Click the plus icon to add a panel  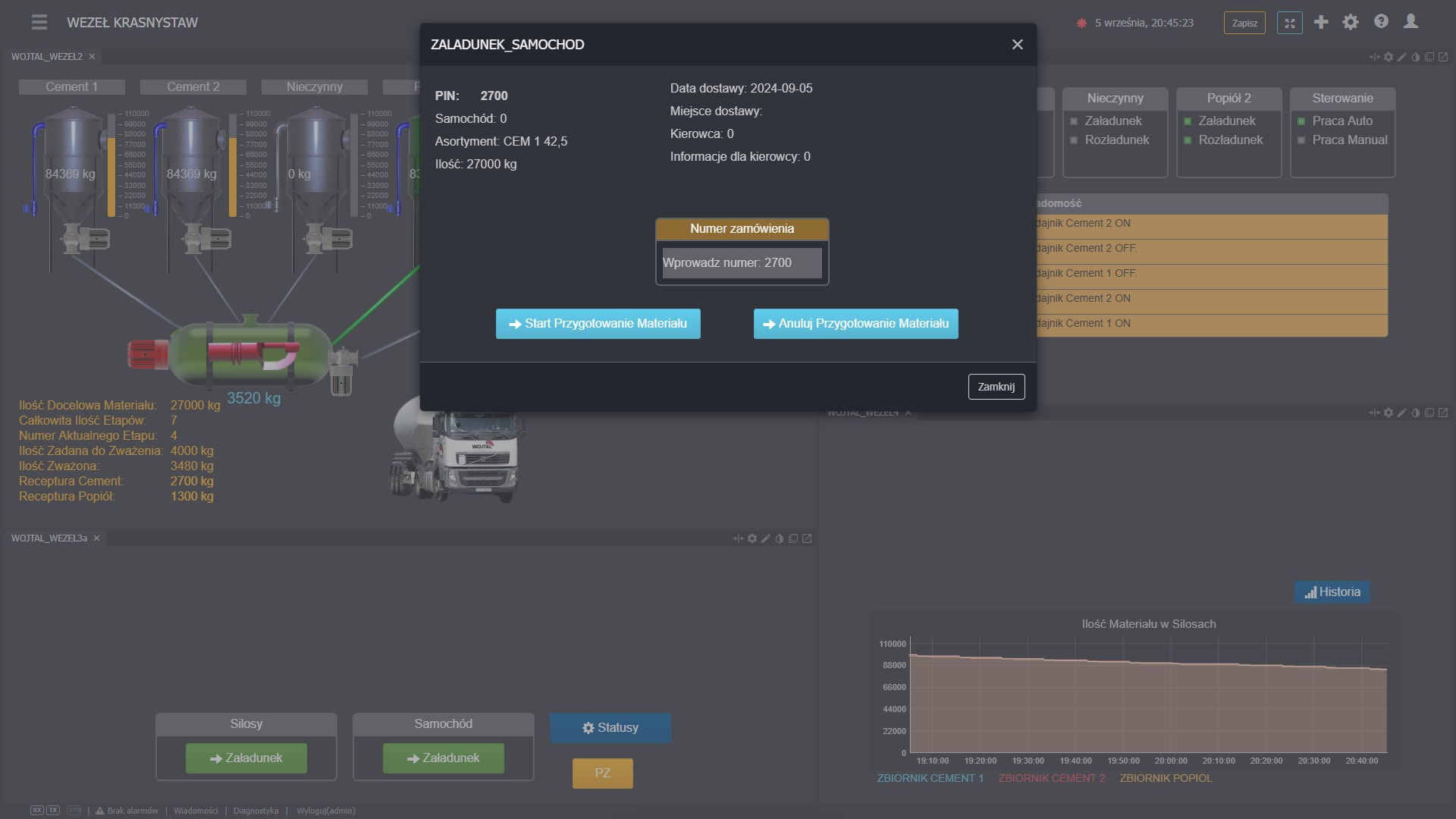point(1321,22)
